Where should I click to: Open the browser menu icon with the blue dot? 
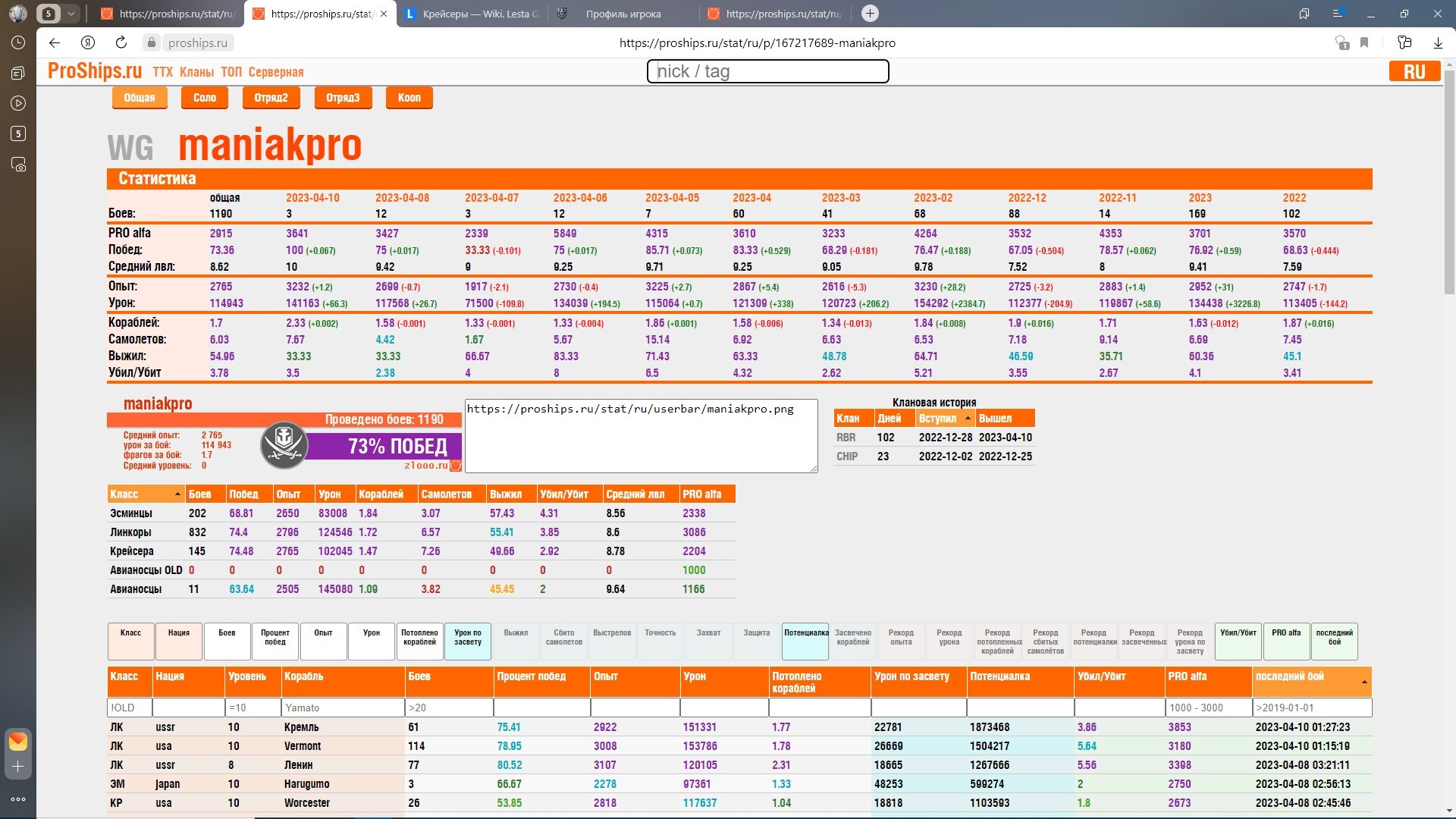(x=1338, y=14)
